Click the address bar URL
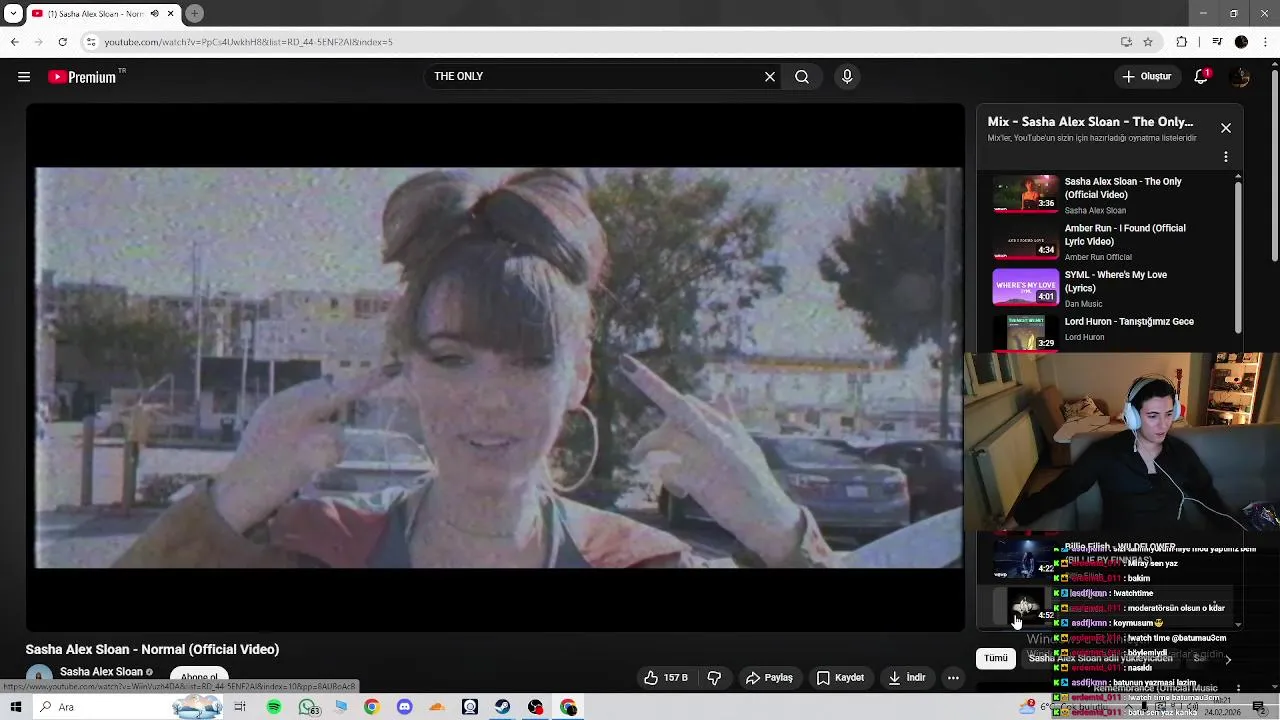 (249, 42)
